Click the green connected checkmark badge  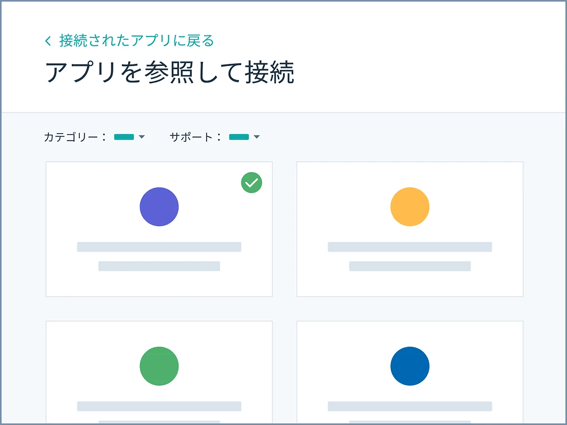(x=251, y=182)
